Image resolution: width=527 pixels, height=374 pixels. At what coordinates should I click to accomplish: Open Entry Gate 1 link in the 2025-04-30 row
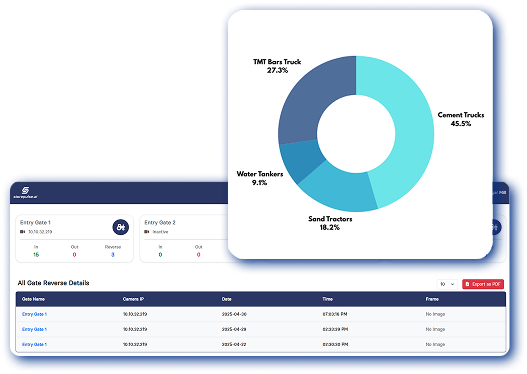34,314
